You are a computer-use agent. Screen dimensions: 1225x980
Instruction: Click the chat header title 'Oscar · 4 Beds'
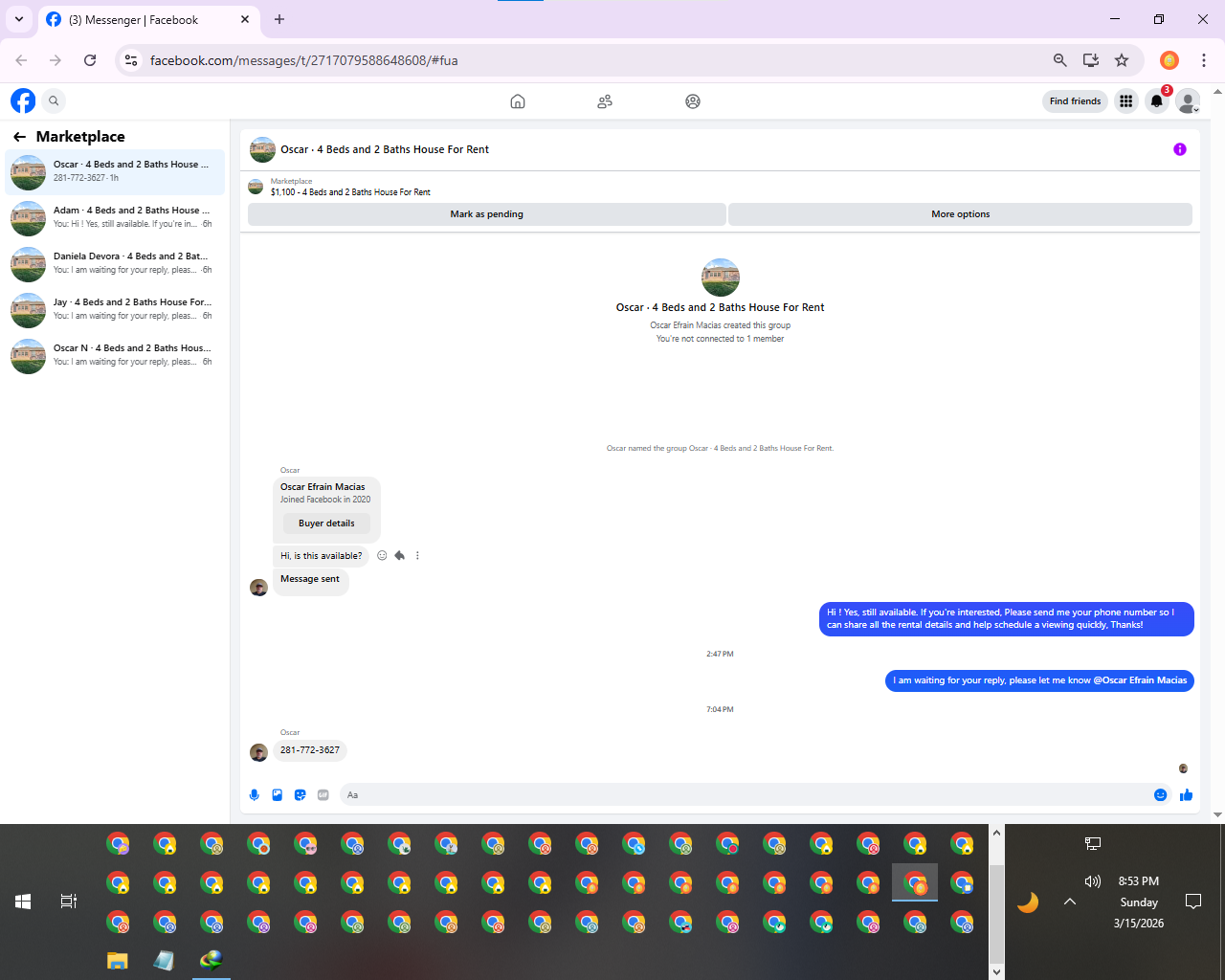tap(385, 149)
